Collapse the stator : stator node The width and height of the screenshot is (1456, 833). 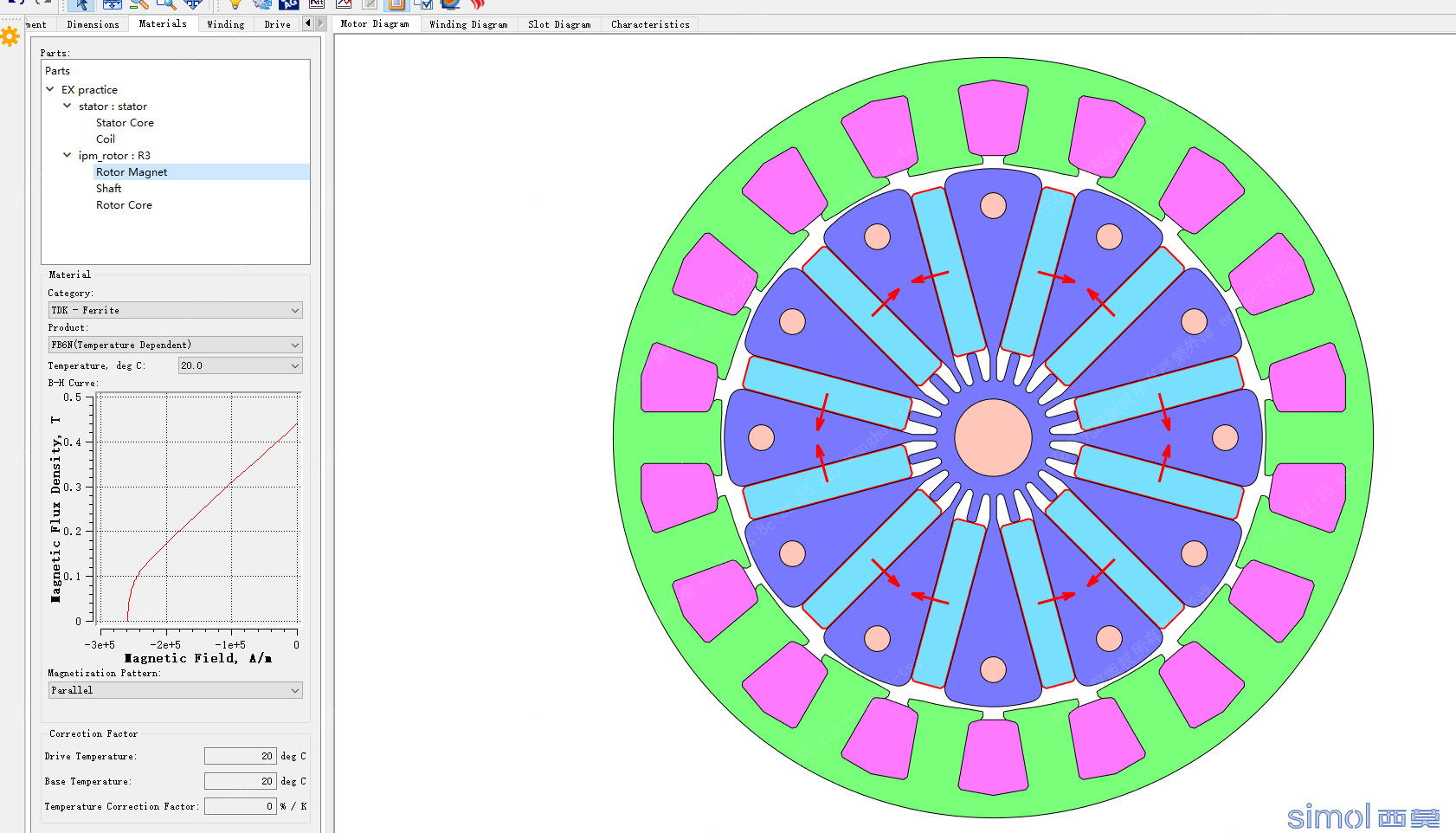click(68, 106)
